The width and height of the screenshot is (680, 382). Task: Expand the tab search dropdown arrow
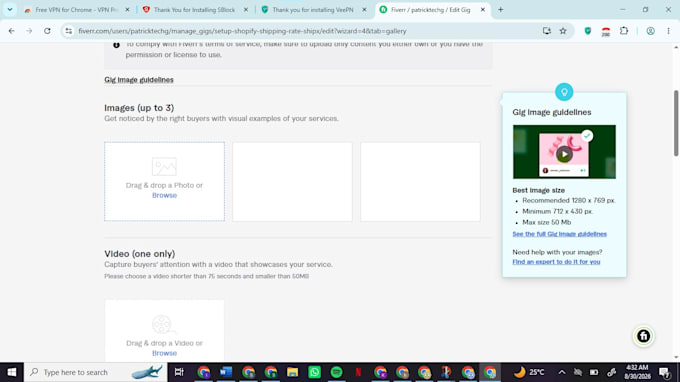[10, 10]
